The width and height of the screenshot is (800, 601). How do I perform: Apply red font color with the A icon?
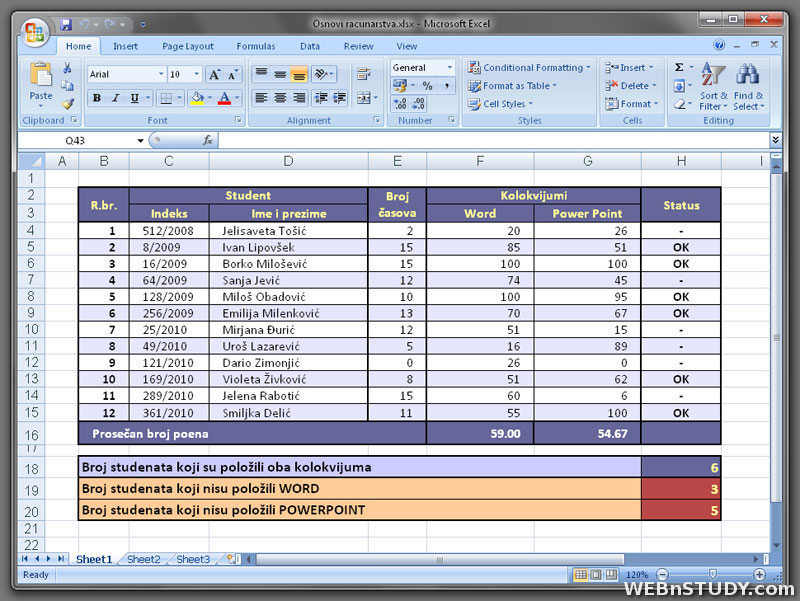(224, 97)
